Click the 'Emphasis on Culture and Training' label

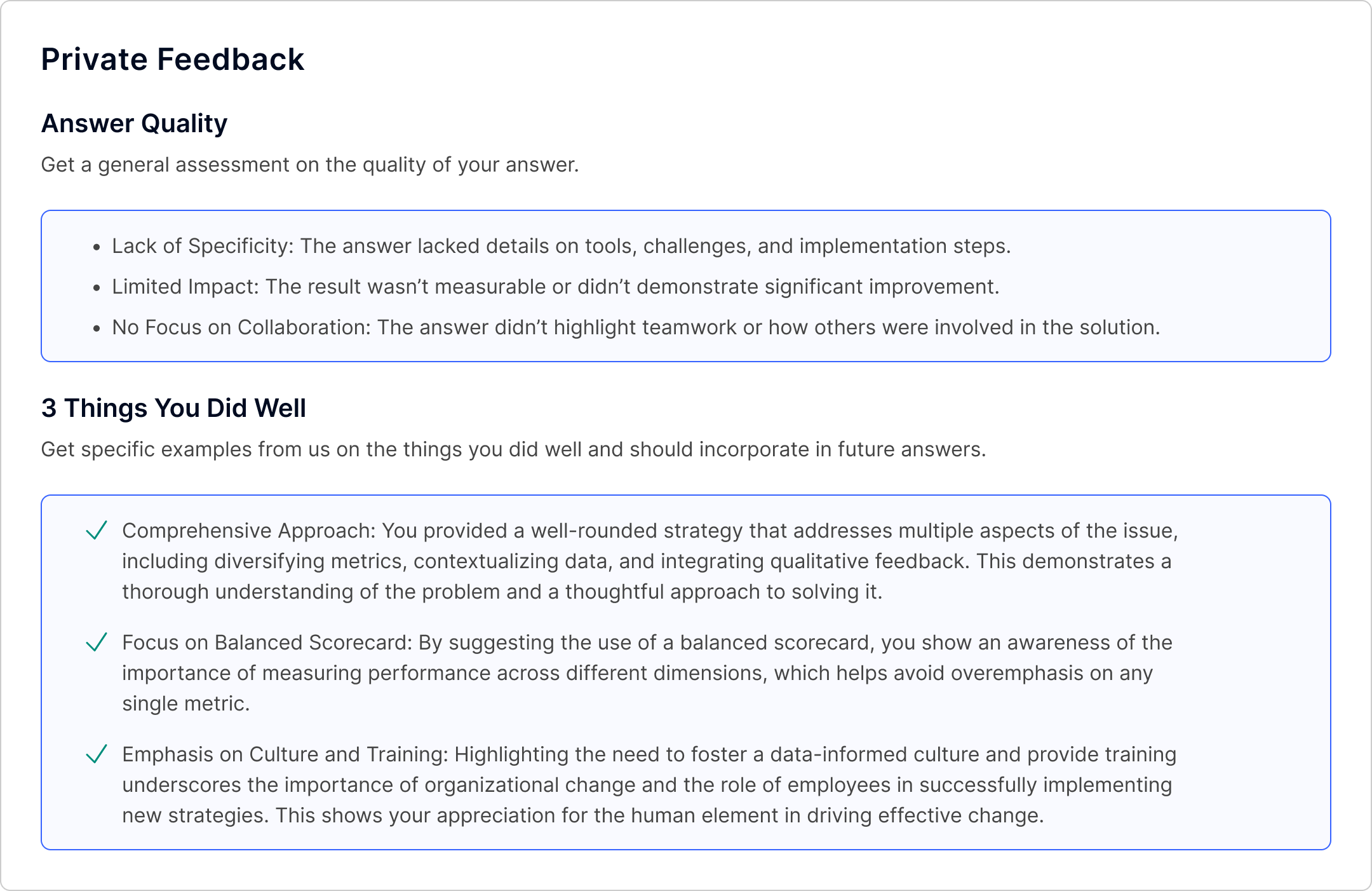click(285, 754)
